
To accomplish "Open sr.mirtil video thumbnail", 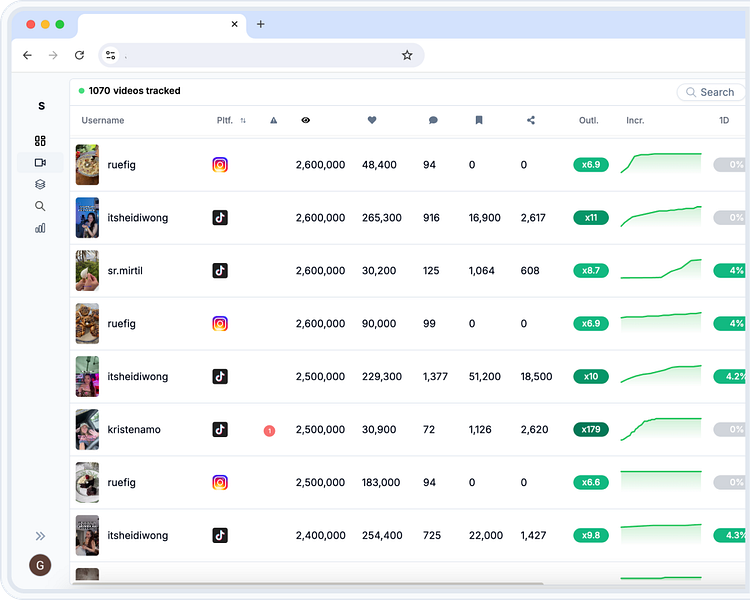I will tap(88, 271).
